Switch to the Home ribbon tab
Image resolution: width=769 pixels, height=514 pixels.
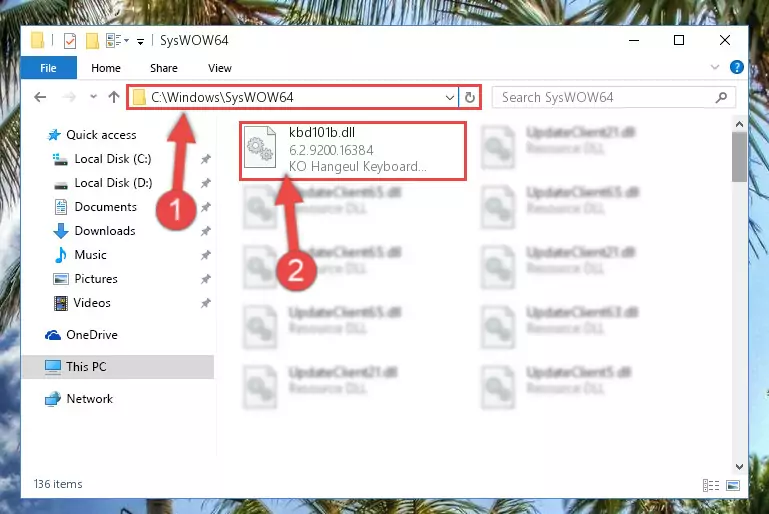pyautogui.click(x=105, y=68)
